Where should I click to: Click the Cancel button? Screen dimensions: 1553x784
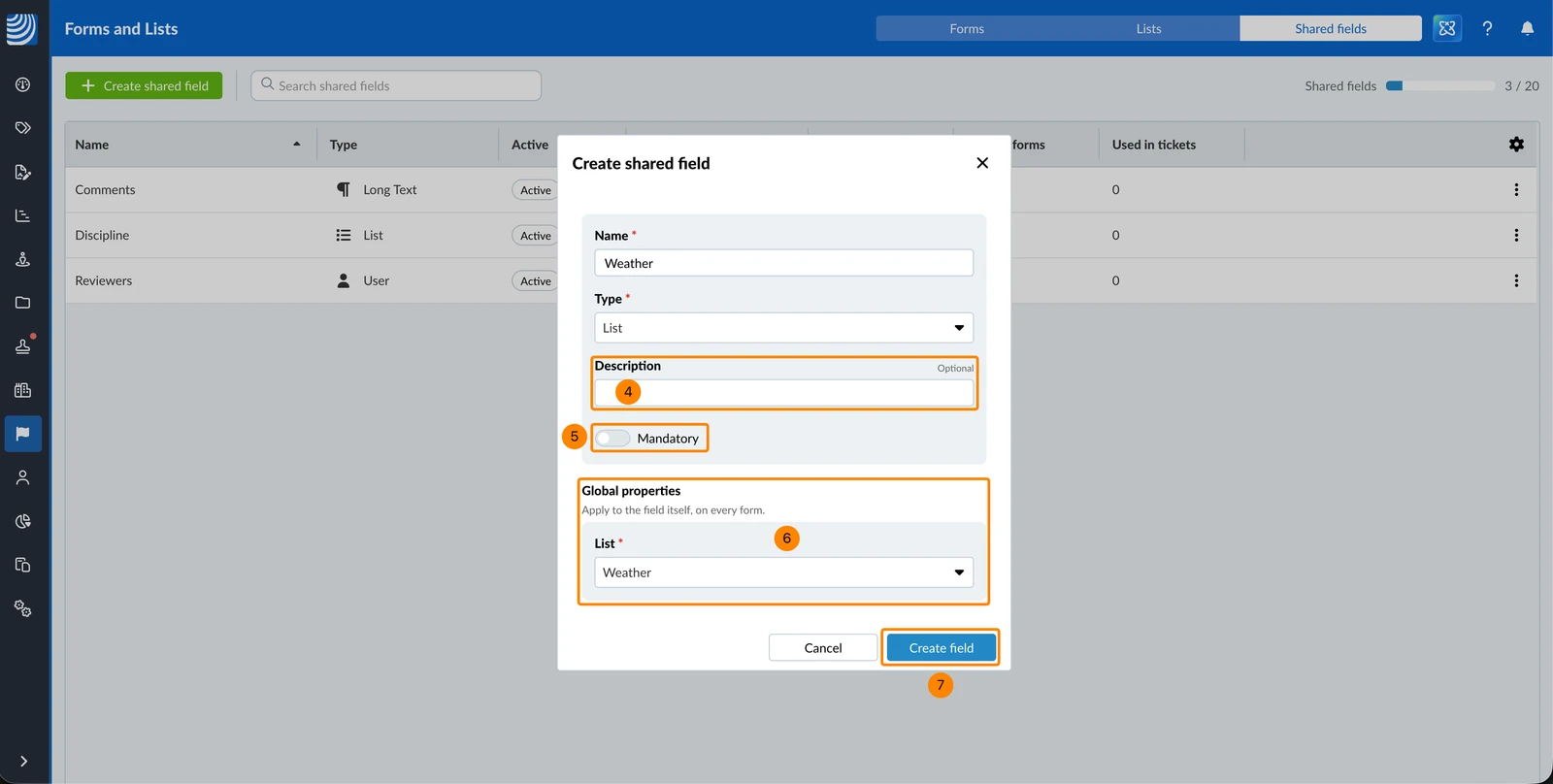click(823, 648)
